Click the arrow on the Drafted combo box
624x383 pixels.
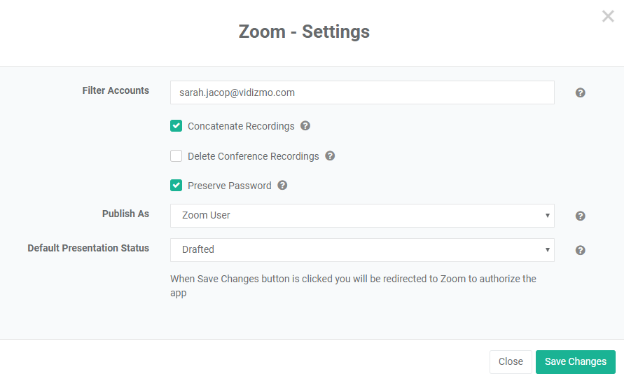[x=547, y=250]
